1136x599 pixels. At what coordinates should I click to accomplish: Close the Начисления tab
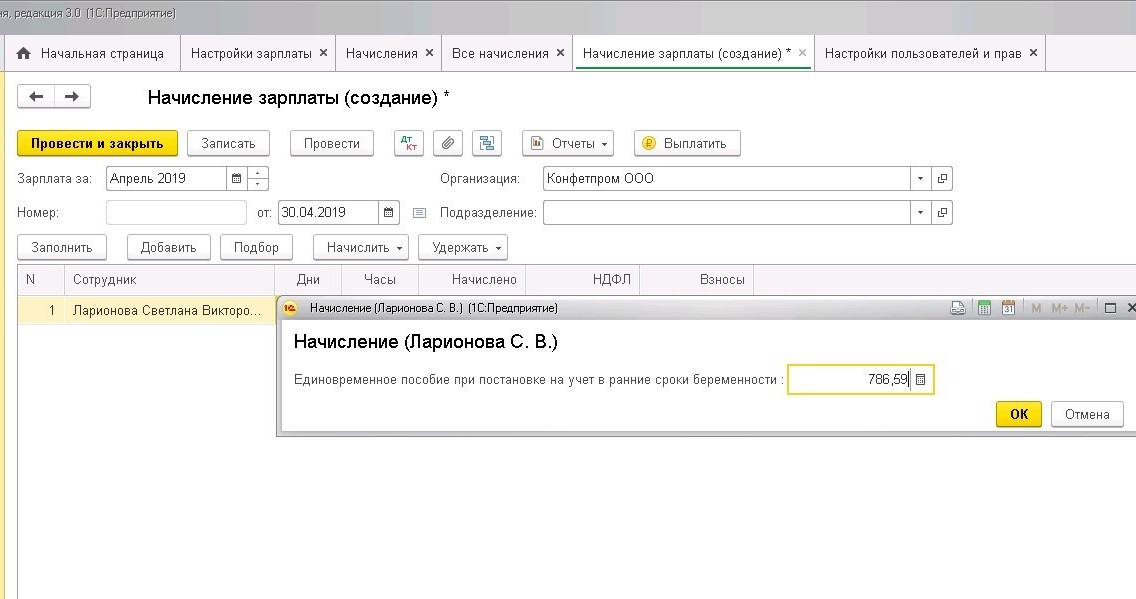(x=430, y=53)
